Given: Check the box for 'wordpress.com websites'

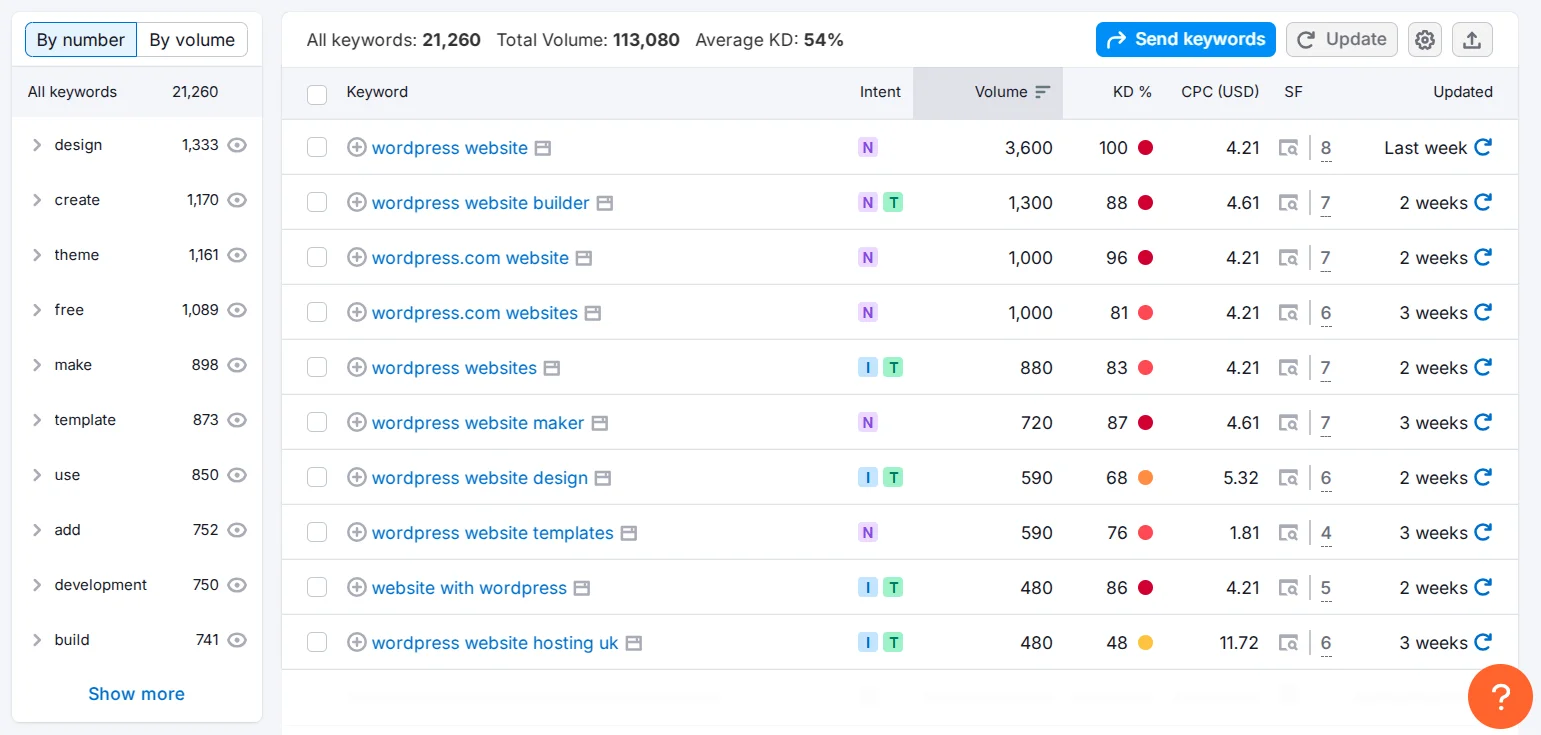Looking at the screenshot, I should [x=317, y=312].
